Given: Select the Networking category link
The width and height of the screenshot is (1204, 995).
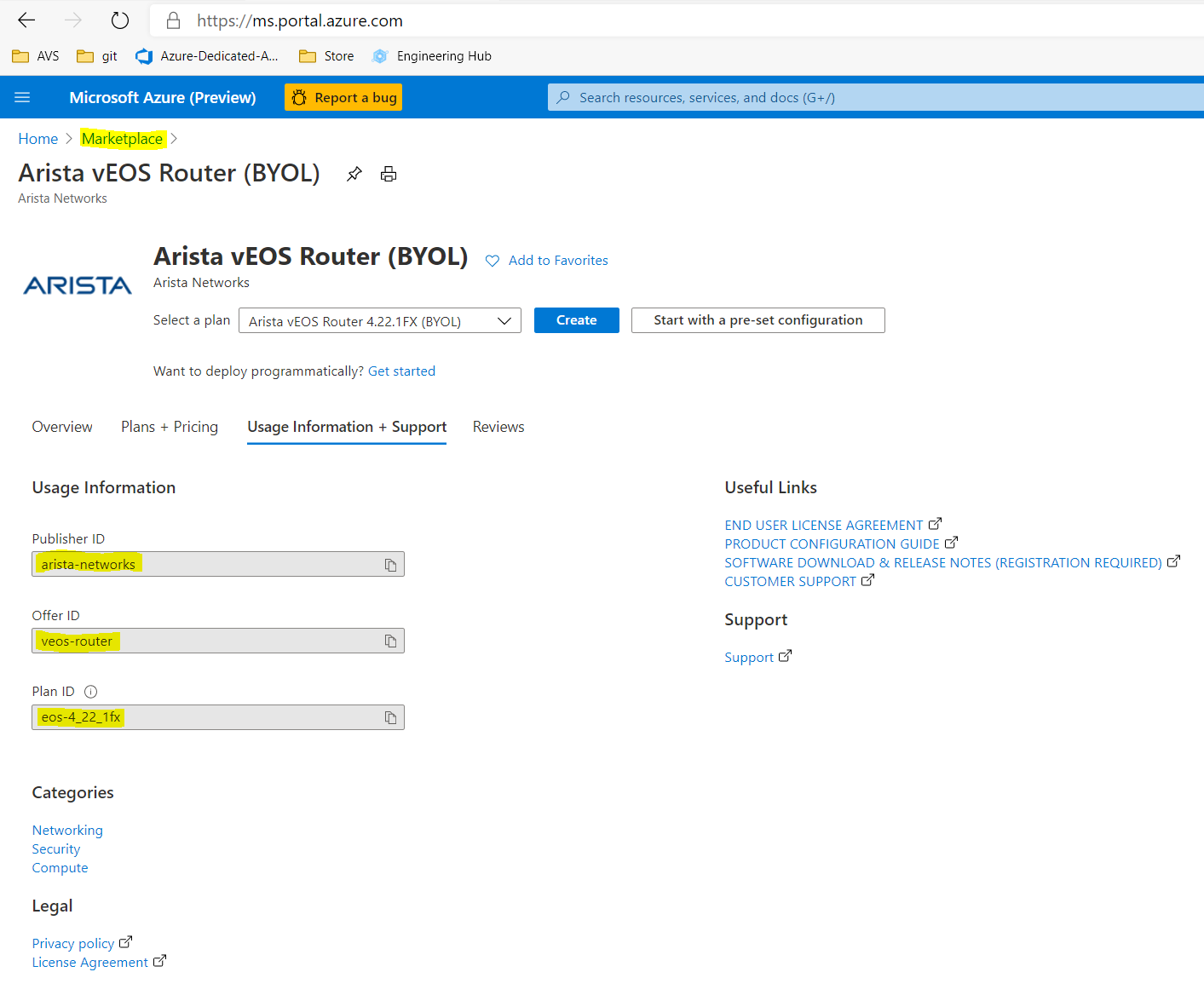Looking at the screenshot, I should [67, 831].
